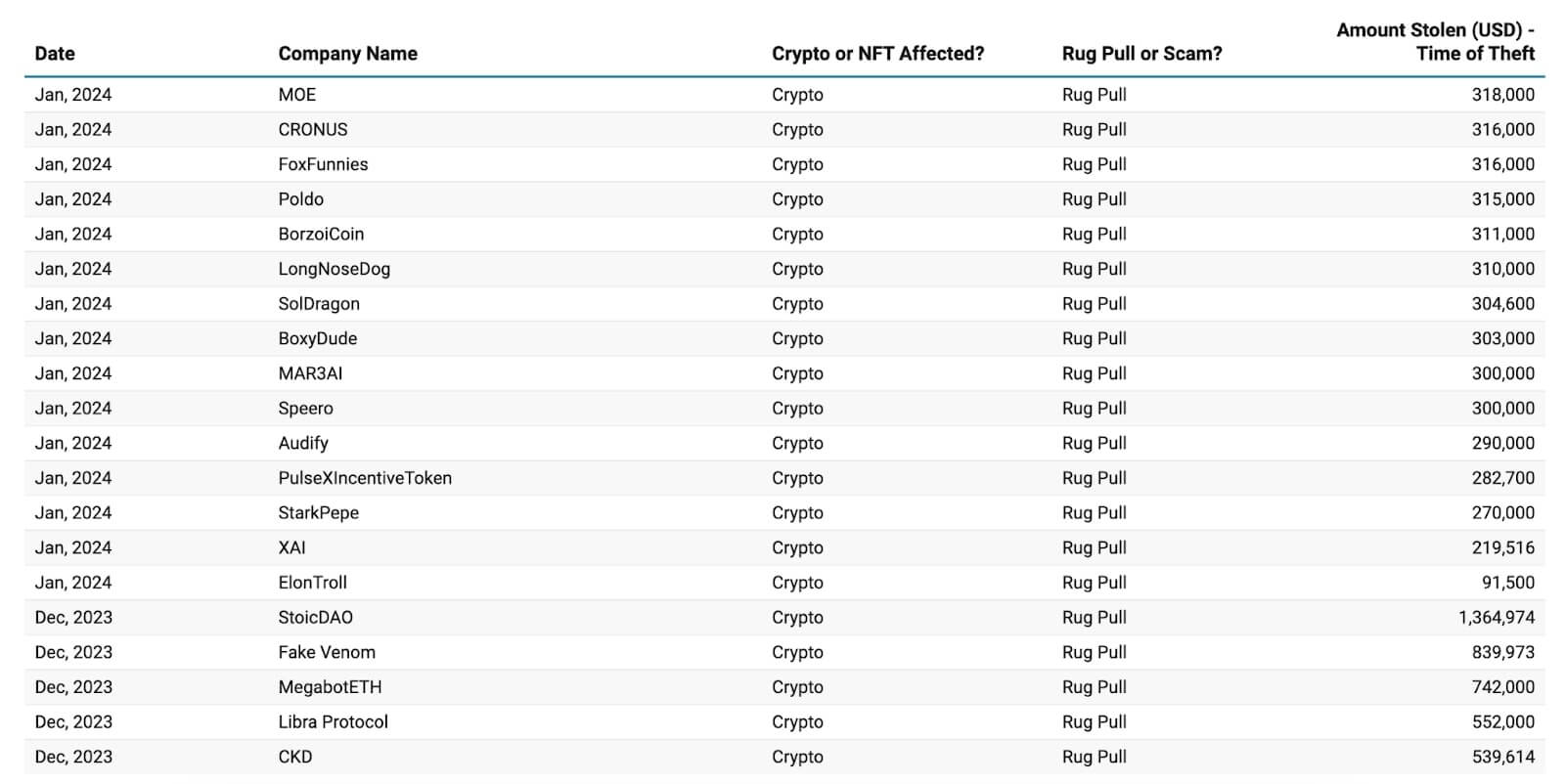
Task: Click the 315,000 amount value
Action: (x=1503, y=199)
